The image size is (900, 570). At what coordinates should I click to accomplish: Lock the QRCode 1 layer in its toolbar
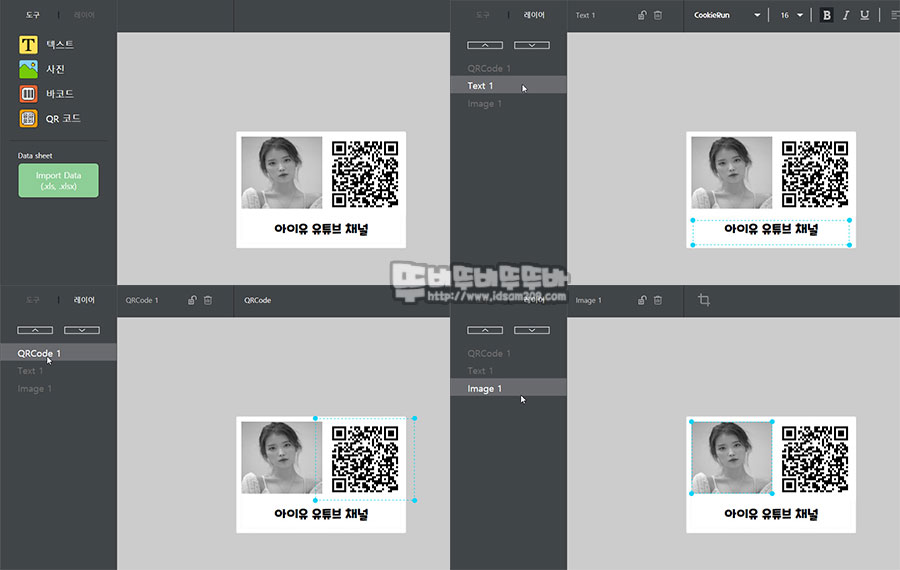(x=192, y=300)
